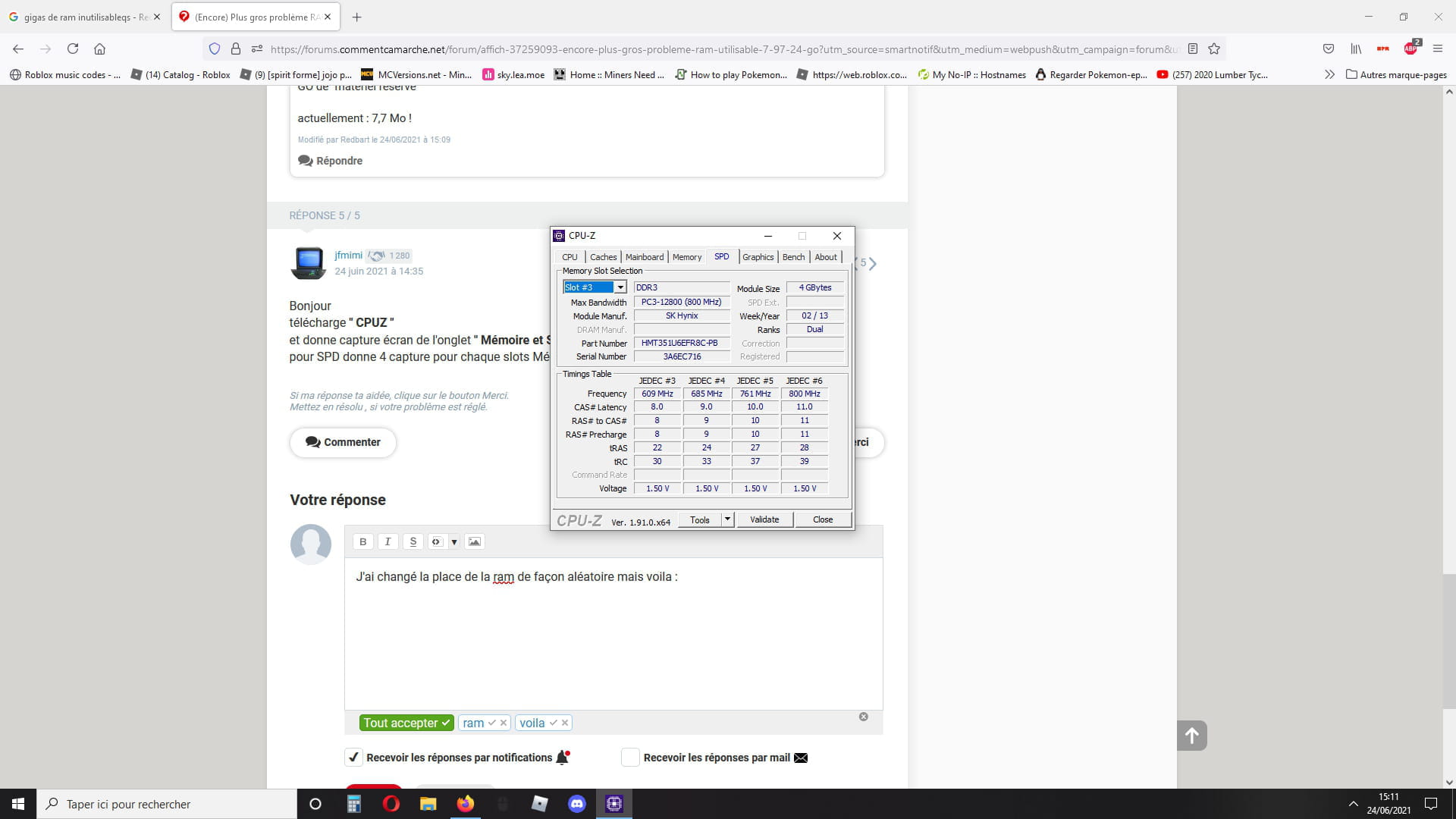Open the MCVersions.net bookmark
1456x819 pixels.
(x=416, y=74)
